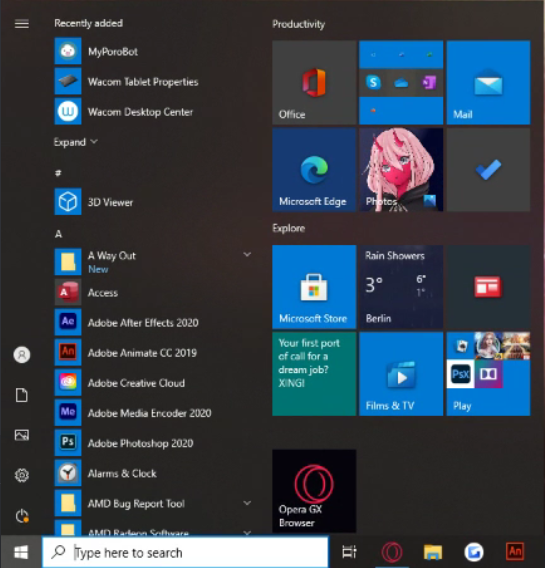This screenshot has width=545, height=568.
Task: Launch Wacom Desktop Center
Action: click(152, 112)
